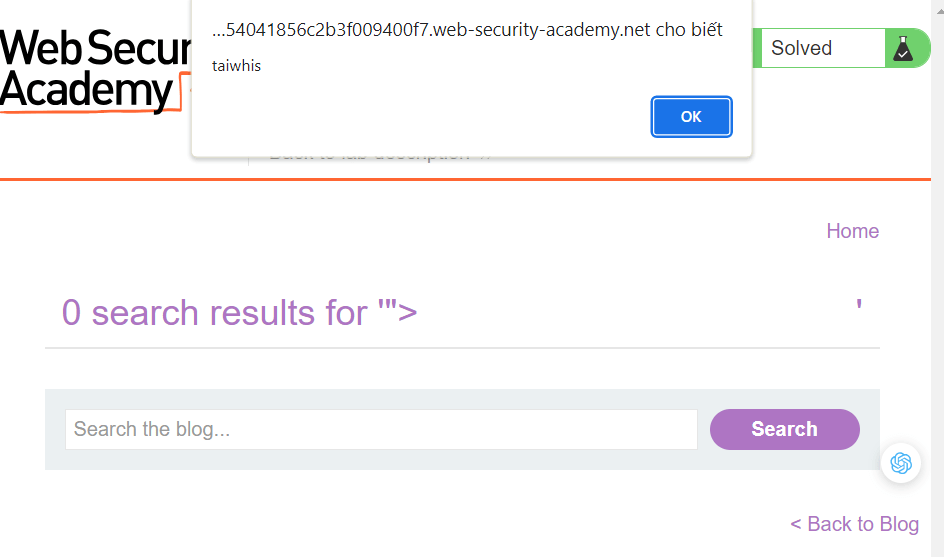The height and width of the screenshot is (557, 944).
Task: Click the 'cho biết' text in alert title
Action: (689, 30)
